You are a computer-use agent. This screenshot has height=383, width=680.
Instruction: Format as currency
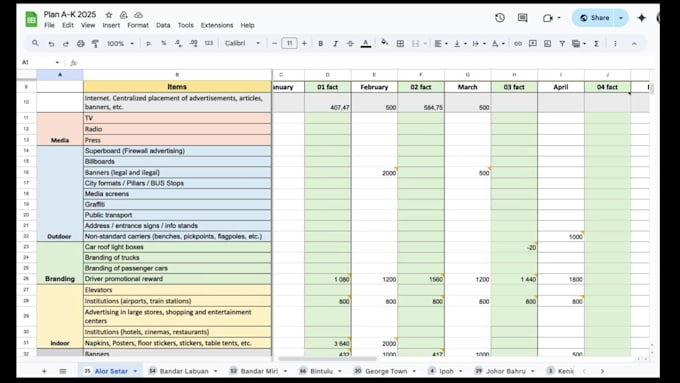click(x=149, y=43)
